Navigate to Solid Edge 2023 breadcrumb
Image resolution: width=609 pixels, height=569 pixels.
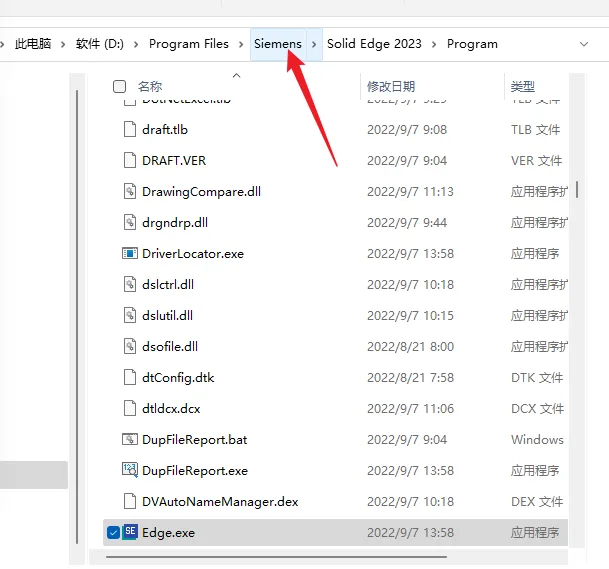[374, 44]
